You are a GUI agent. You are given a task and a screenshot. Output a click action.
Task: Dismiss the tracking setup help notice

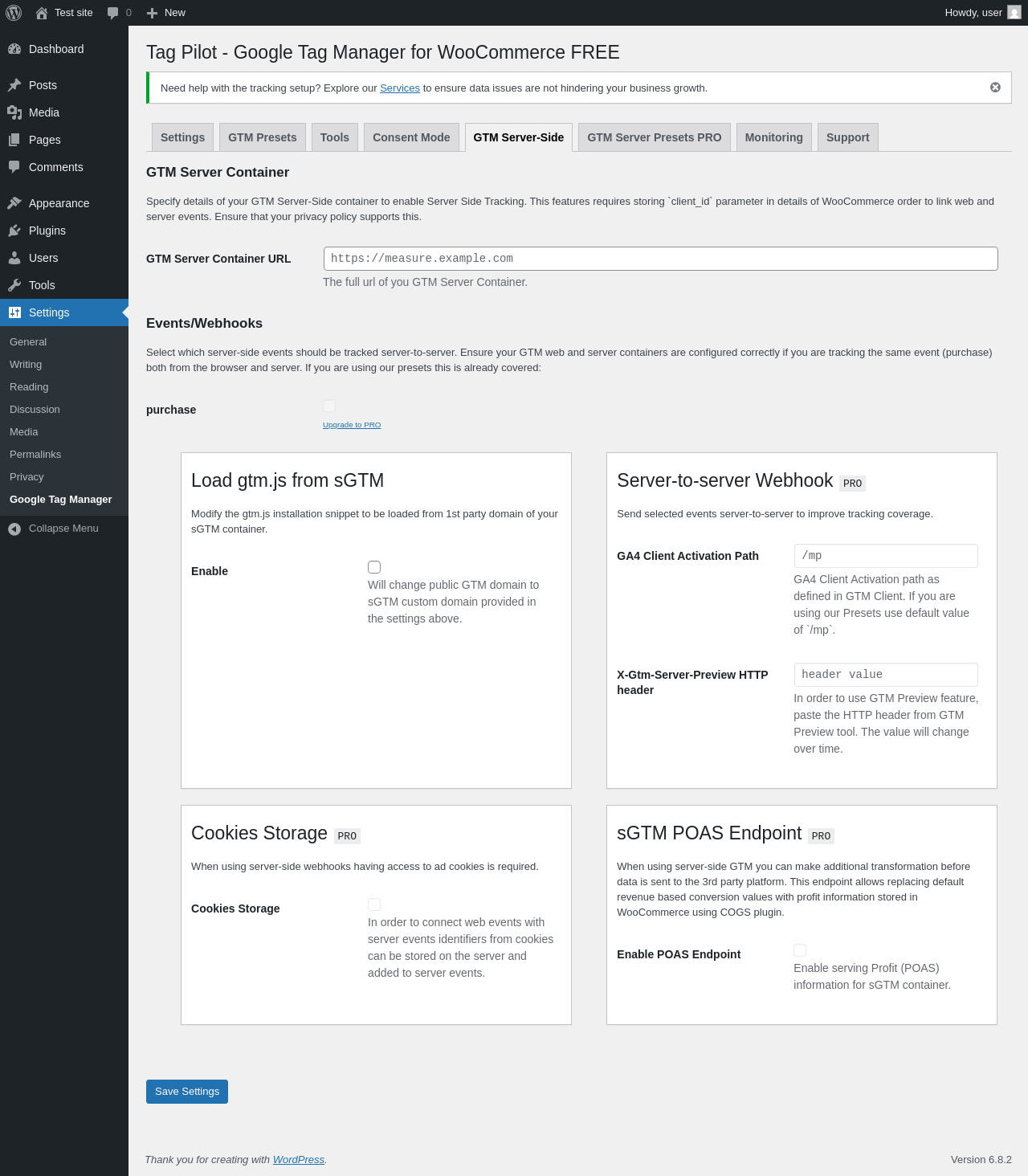pyautogui.click(x=995, y=88)
